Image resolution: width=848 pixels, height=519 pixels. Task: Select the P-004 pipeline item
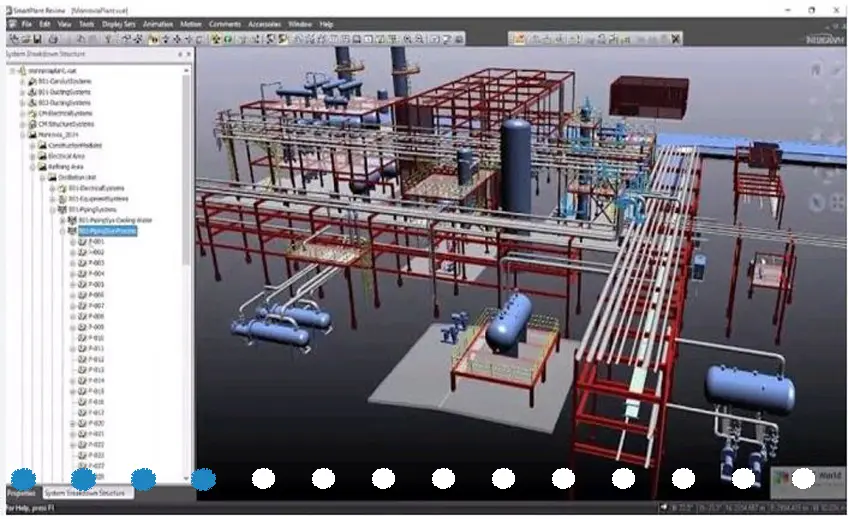(x=96, y=274)
